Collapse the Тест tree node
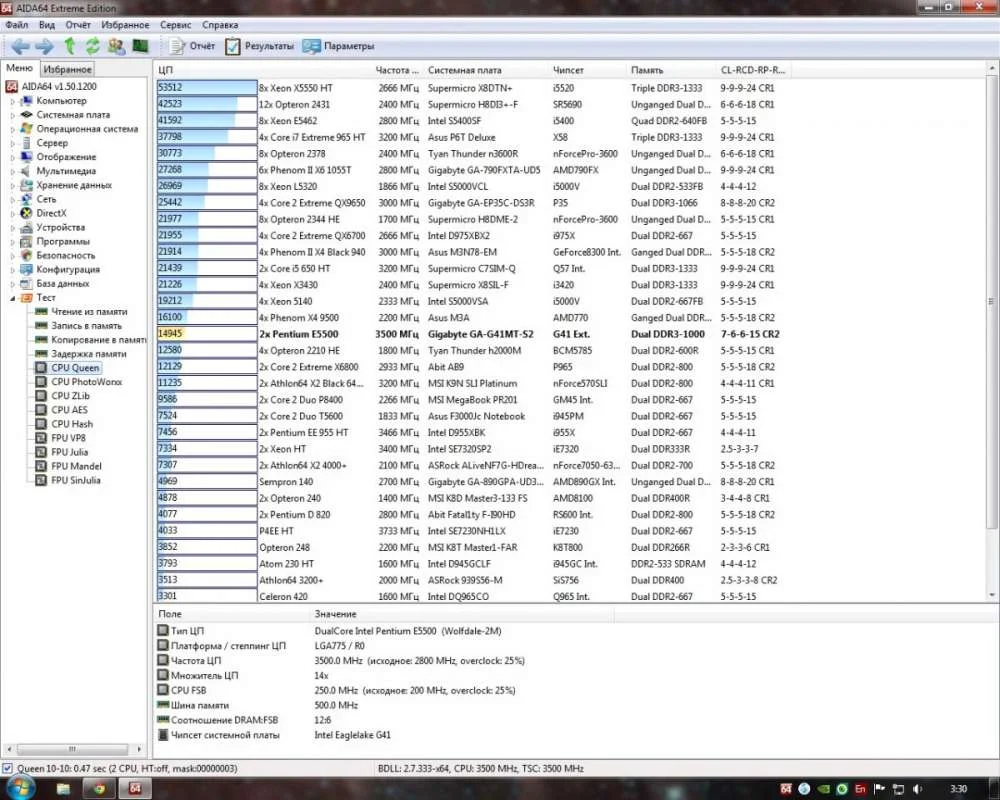1000x800 pixels. click(14, 298)
